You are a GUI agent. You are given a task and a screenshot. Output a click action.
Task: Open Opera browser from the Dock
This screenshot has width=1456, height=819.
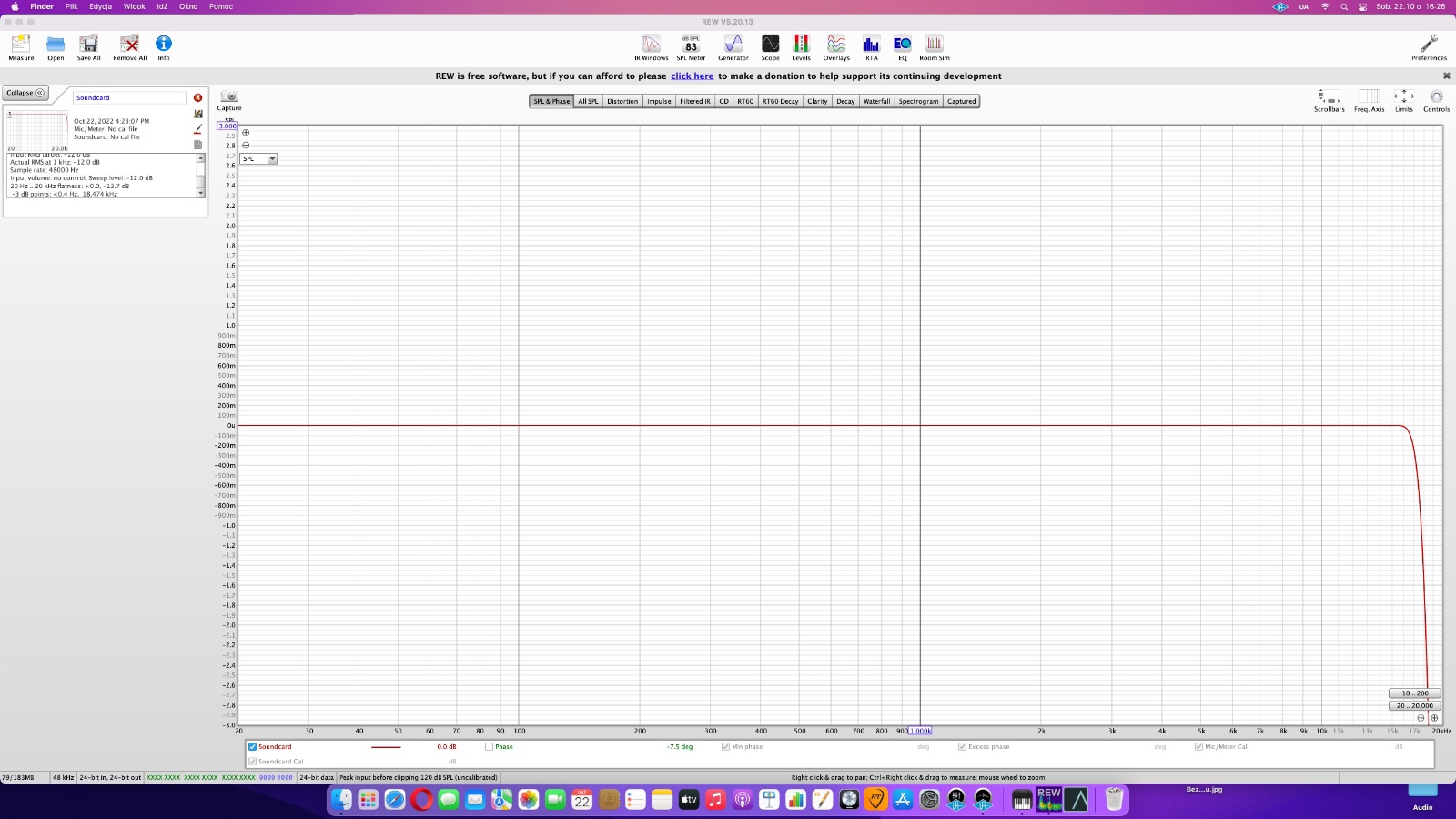click(x=421, y=799)
